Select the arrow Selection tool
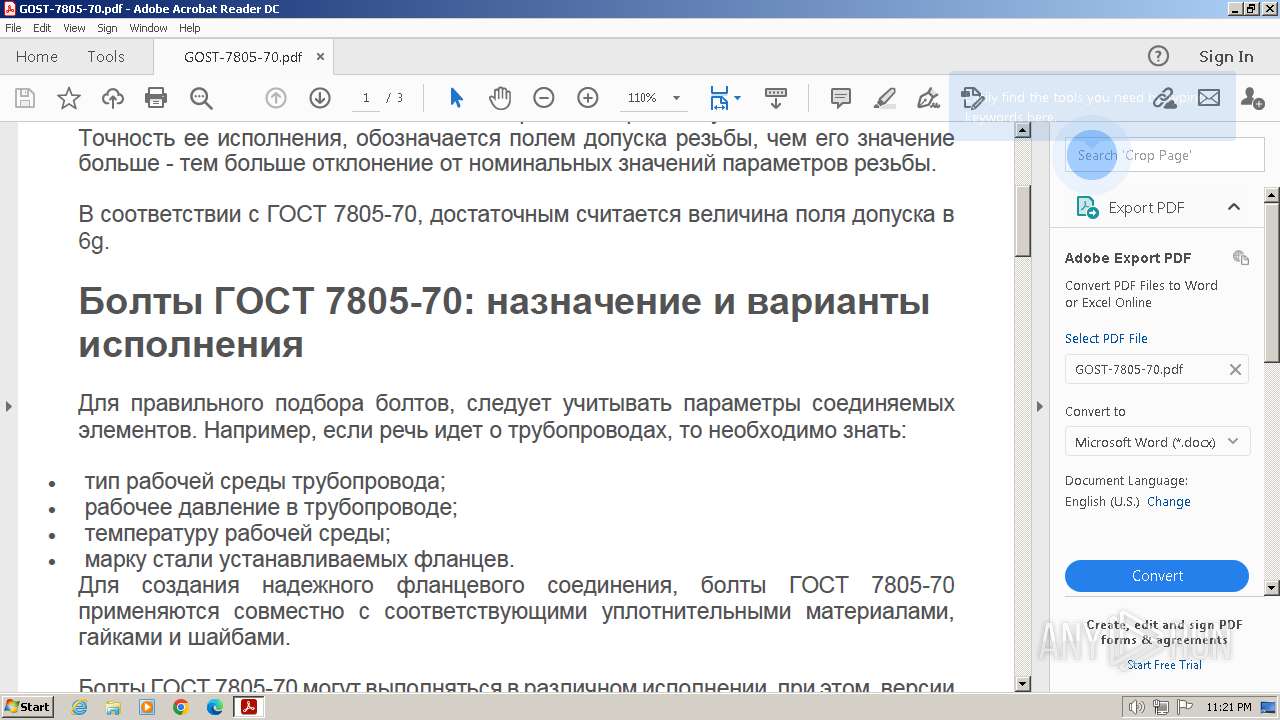 tap(456, 98)
